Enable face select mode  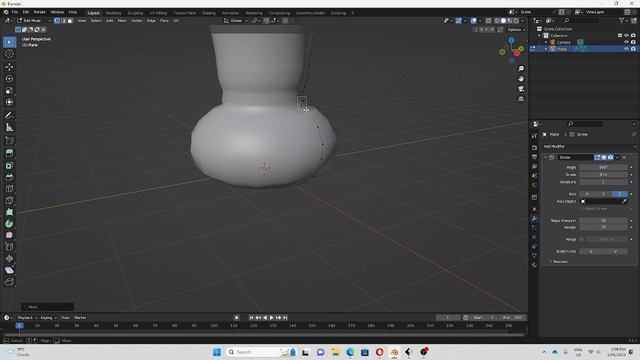pos(70,20)
